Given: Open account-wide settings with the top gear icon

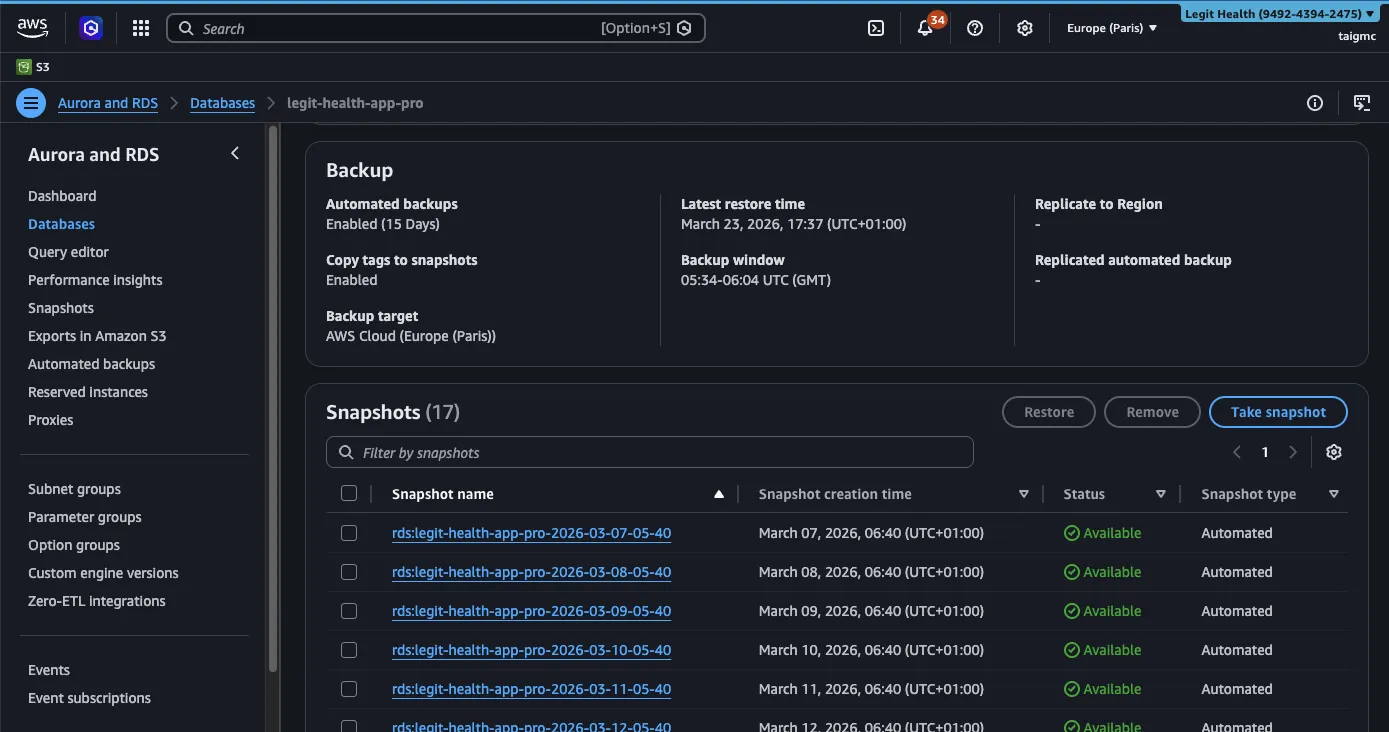Looking at the screenshot, I should (x=1024, y=27).
